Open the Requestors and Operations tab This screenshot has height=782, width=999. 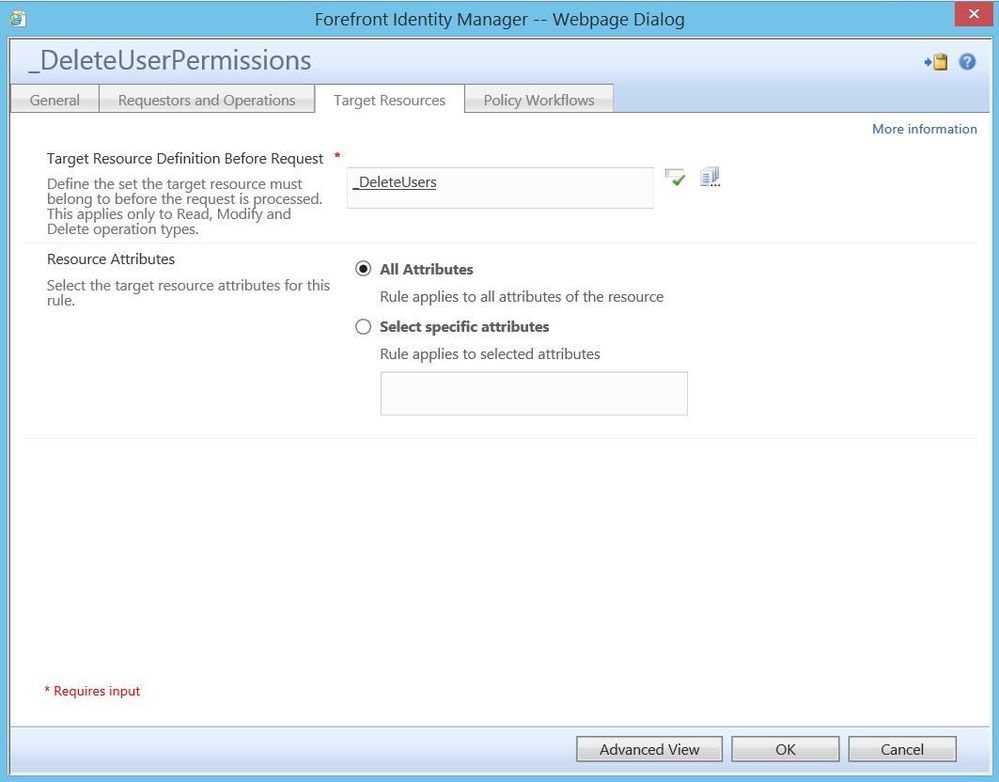(206, 99)
